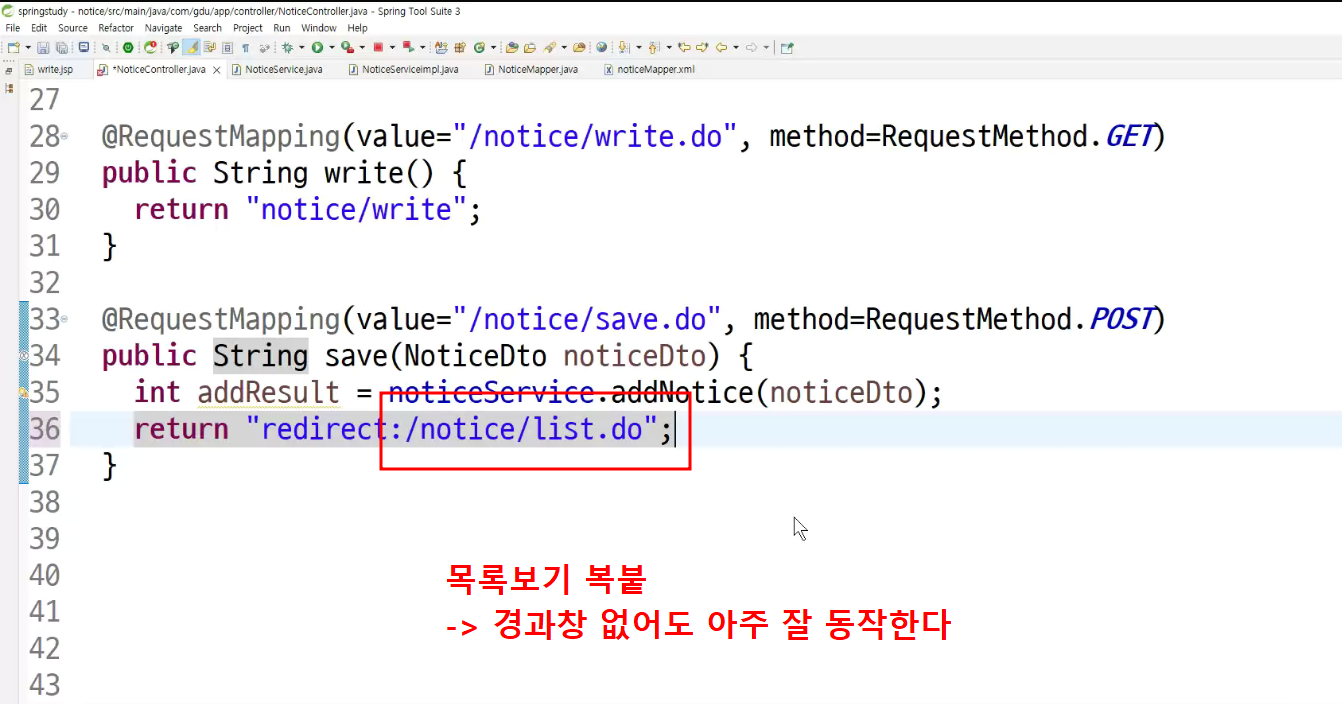Click the New Java Package icon

460,47
